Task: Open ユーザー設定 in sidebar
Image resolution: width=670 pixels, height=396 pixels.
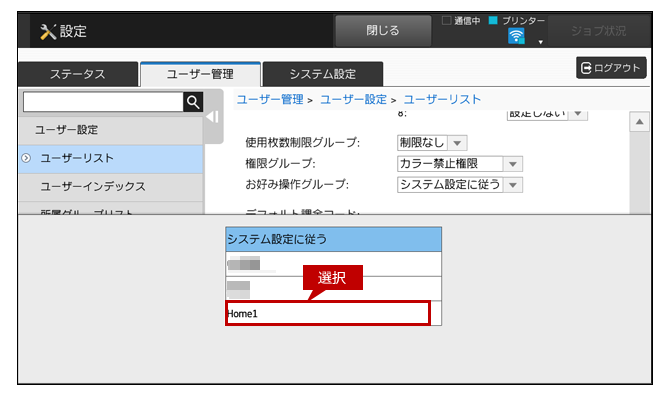Action: tap(111, 130)
